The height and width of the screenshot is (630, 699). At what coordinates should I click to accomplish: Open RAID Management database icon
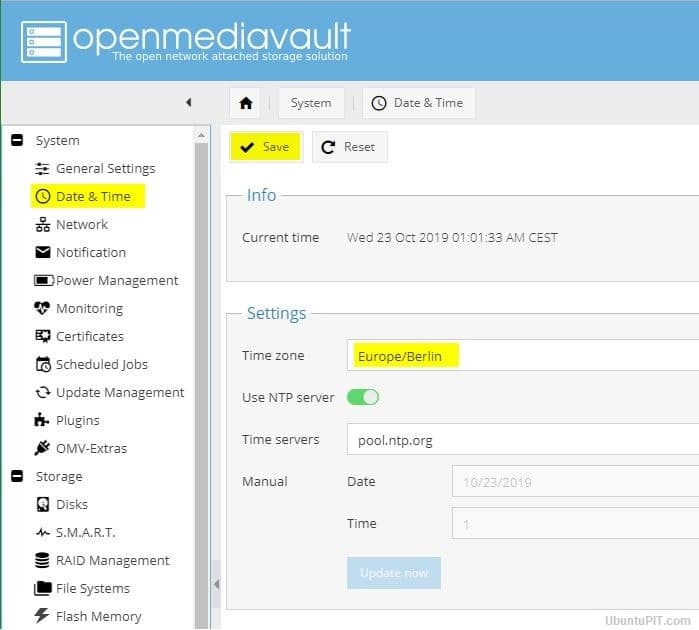pyautogui.click(x=43, y=561)
